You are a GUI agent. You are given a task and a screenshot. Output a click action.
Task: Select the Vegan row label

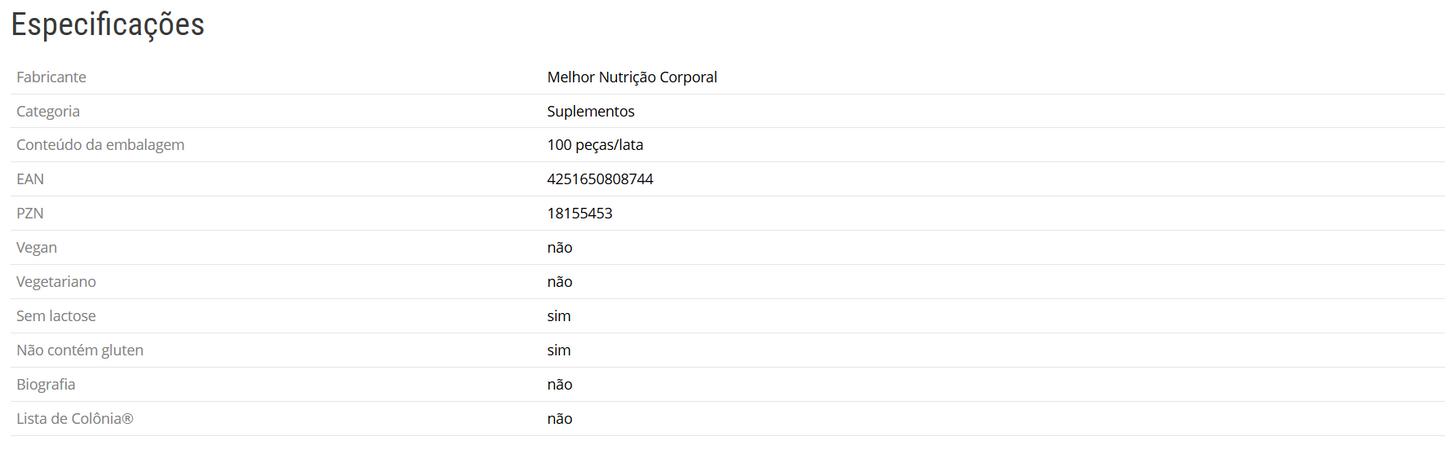pyautogui.click(x=37, y=247)
